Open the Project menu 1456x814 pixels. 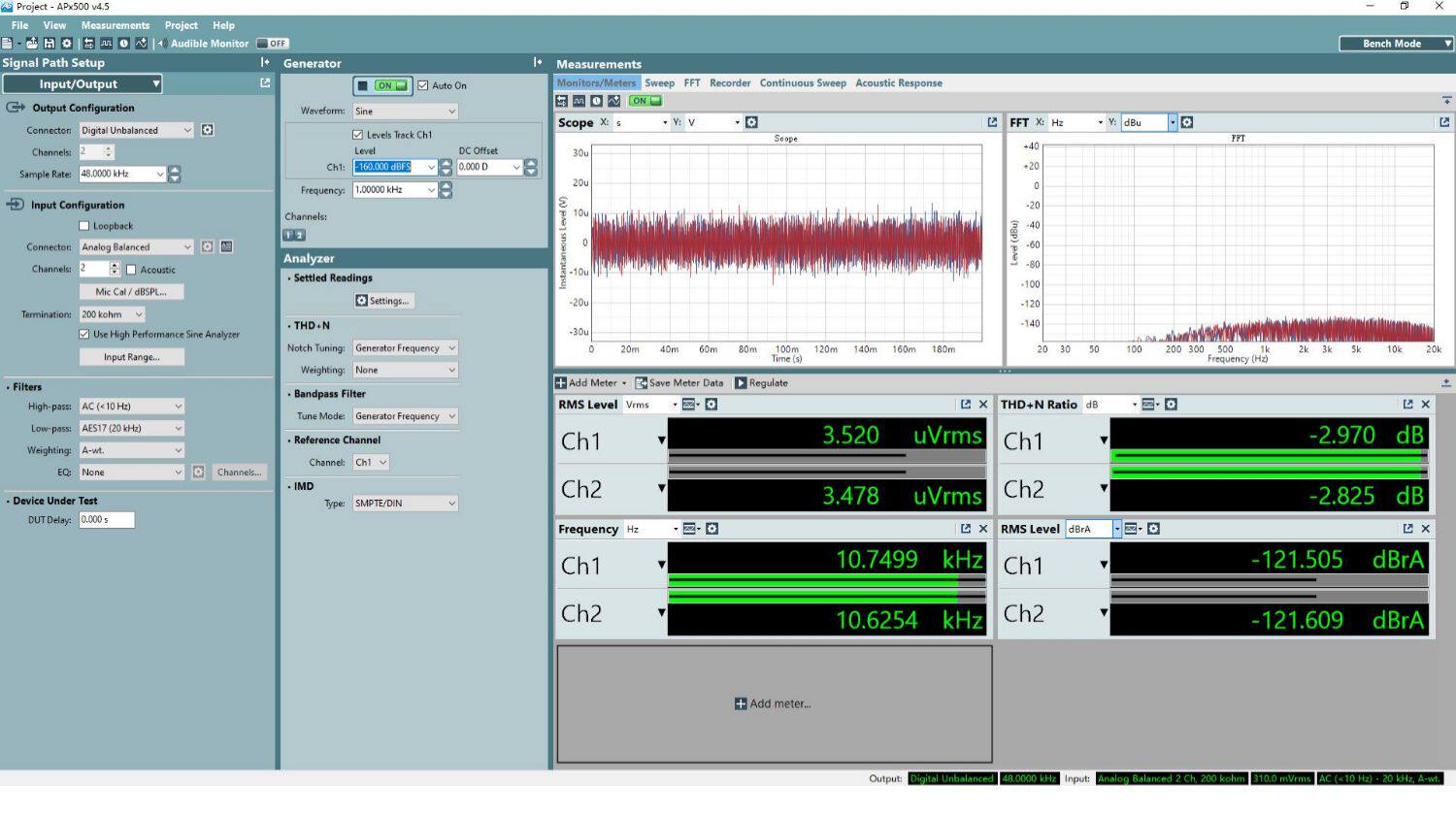(x=182, y=25)
